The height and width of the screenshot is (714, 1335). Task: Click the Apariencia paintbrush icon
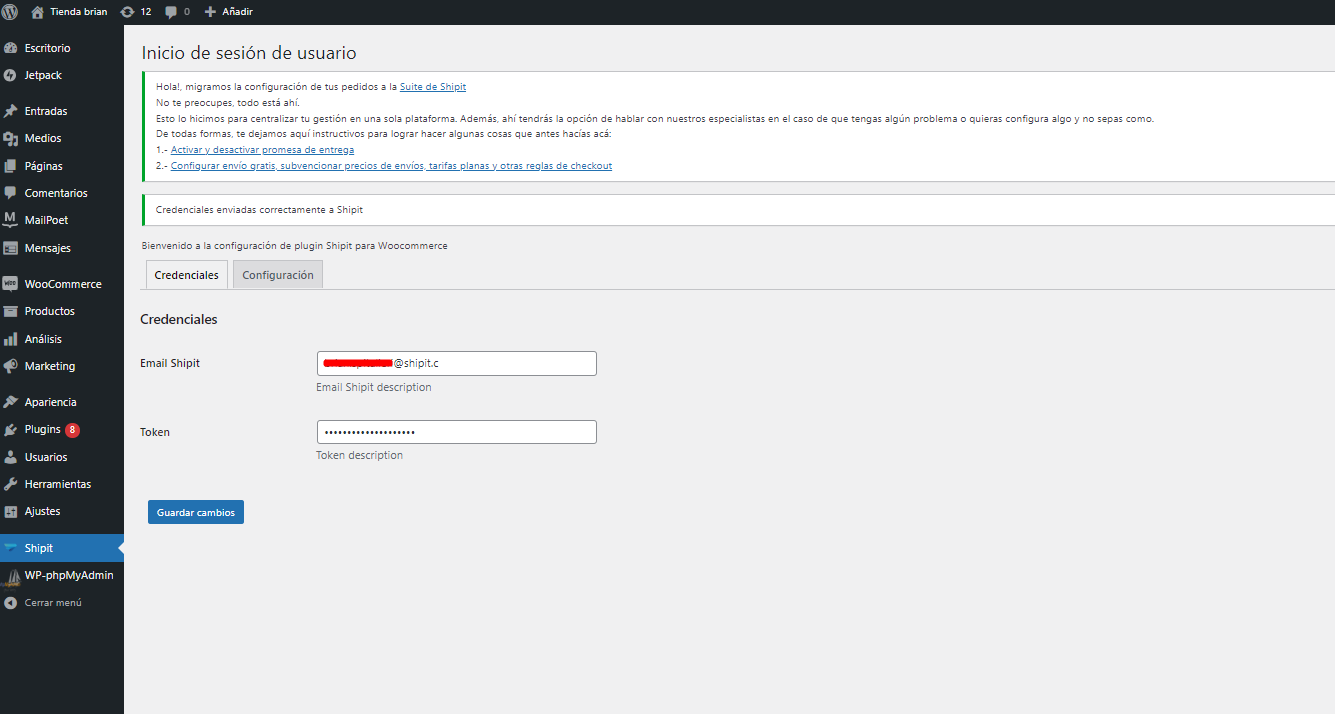tap(11, 402)
